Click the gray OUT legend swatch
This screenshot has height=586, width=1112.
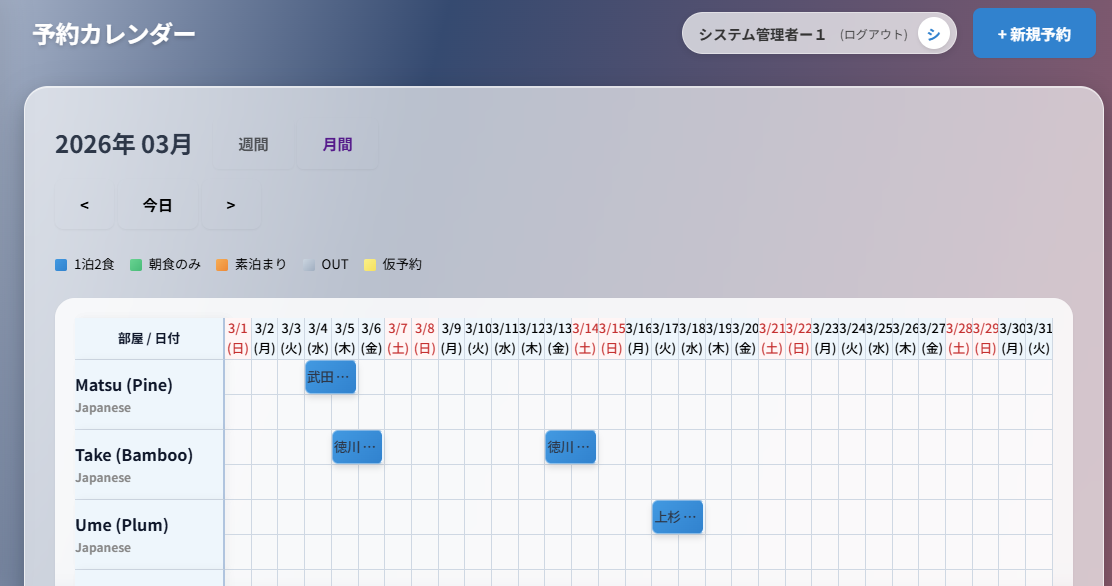(x=309, y=265)
